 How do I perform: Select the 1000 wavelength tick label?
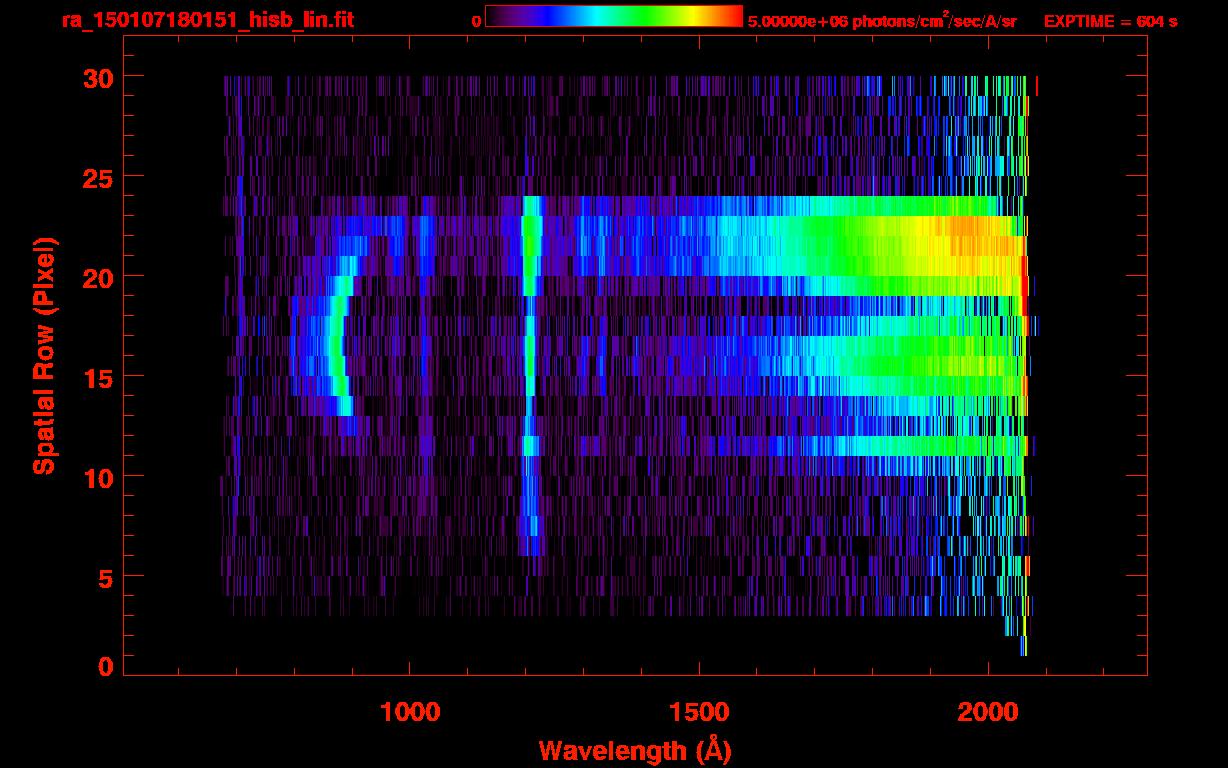pyautogui.click(x=409, y=712)
